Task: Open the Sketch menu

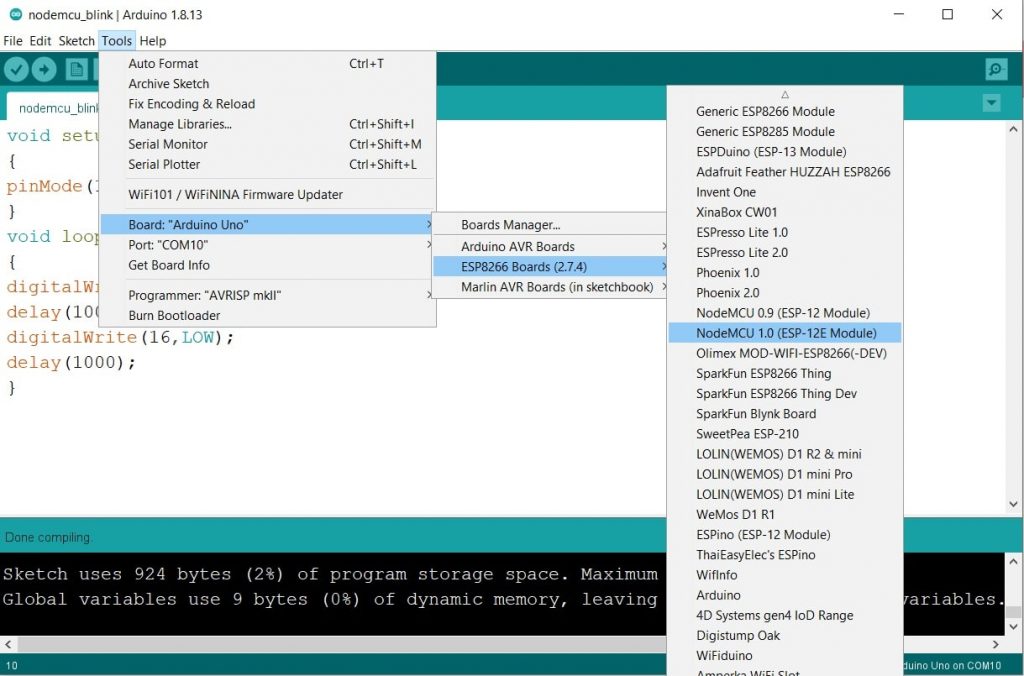Action: click(x=76, y=40)
